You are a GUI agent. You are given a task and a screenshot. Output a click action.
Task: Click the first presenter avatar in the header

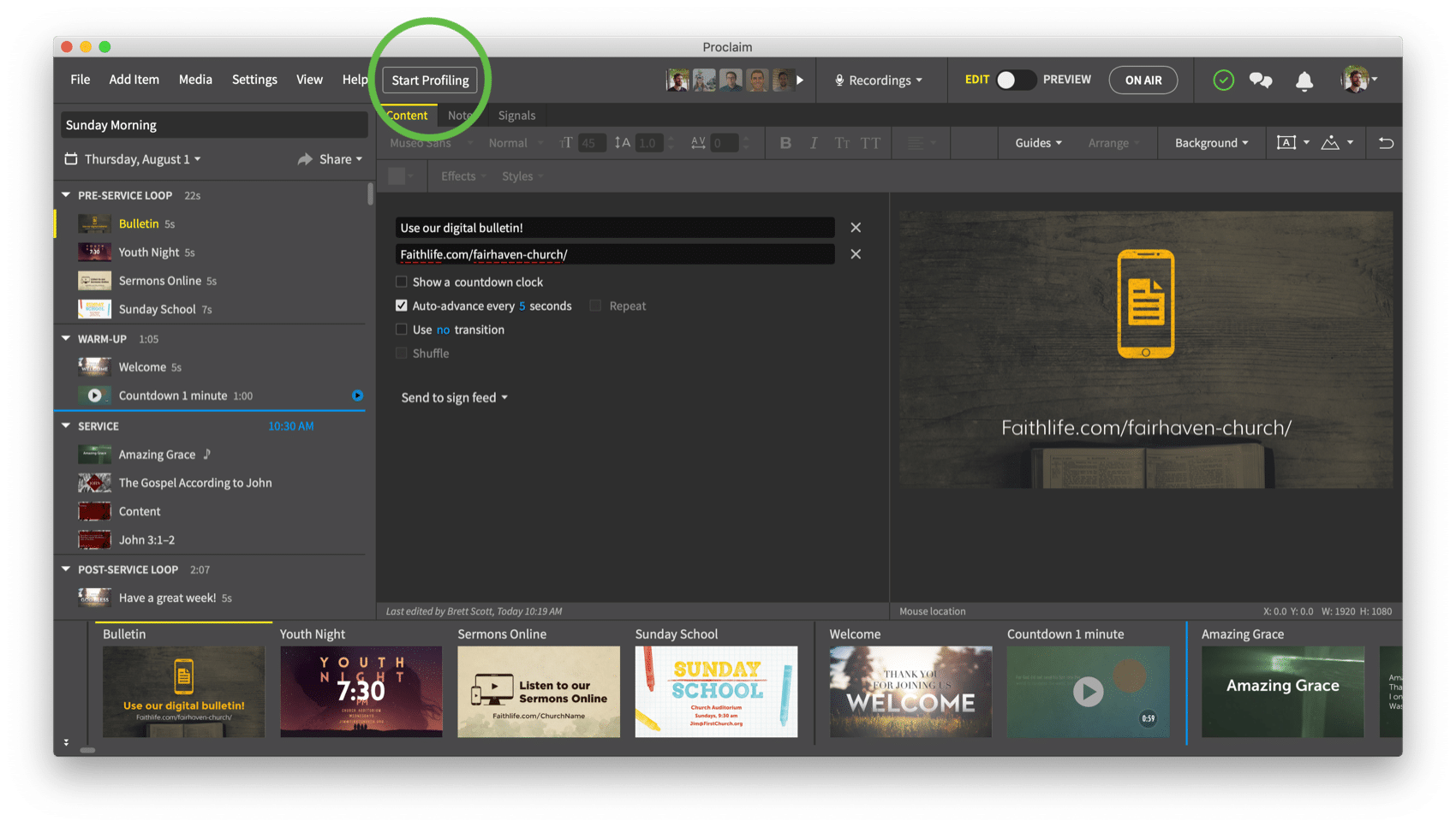pyautogui.click(x=677, y=80)
